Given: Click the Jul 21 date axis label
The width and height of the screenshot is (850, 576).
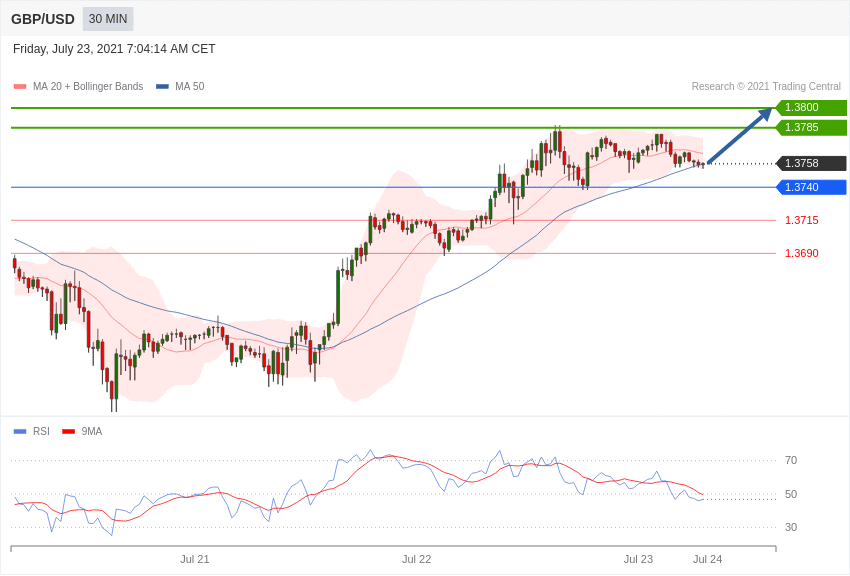Looking at the screenshot, I should [x=195, y=559].
